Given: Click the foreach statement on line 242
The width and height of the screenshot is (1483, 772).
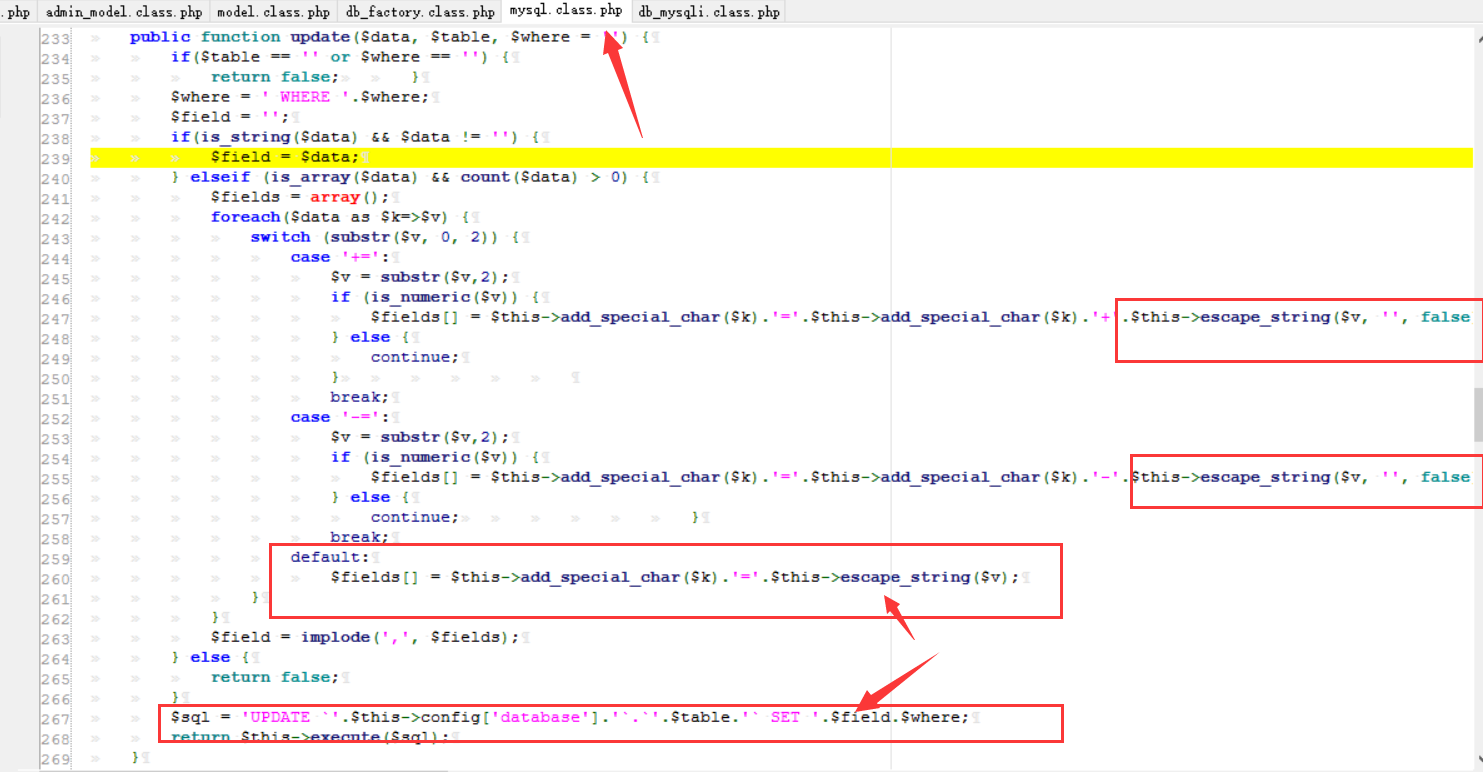Looking at the screenshot, I should 245,217.
